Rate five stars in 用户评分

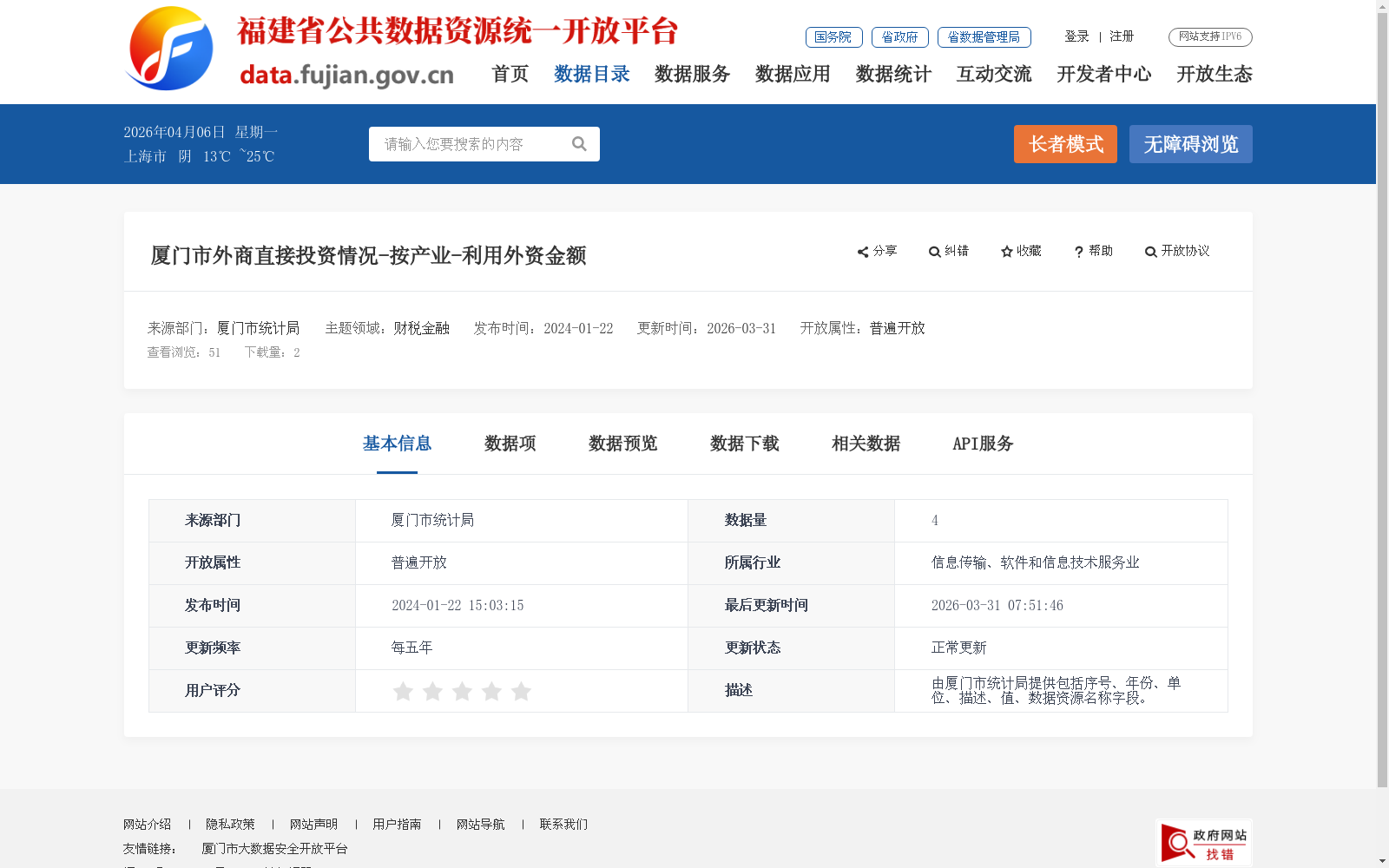[521, 691]
